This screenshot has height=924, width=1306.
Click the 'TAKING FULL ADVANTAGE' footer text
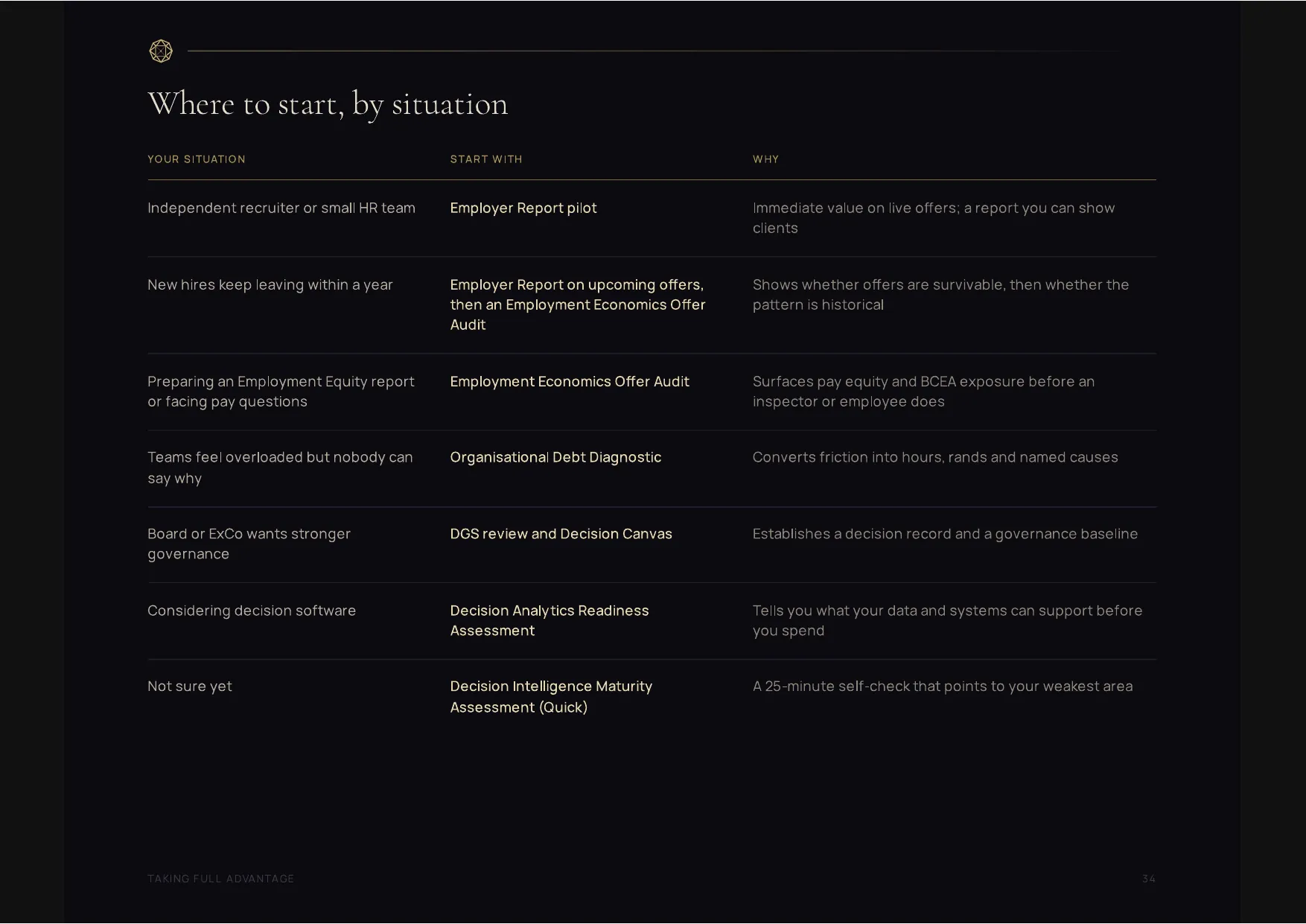pyautogui.click(x=221, y=879)
